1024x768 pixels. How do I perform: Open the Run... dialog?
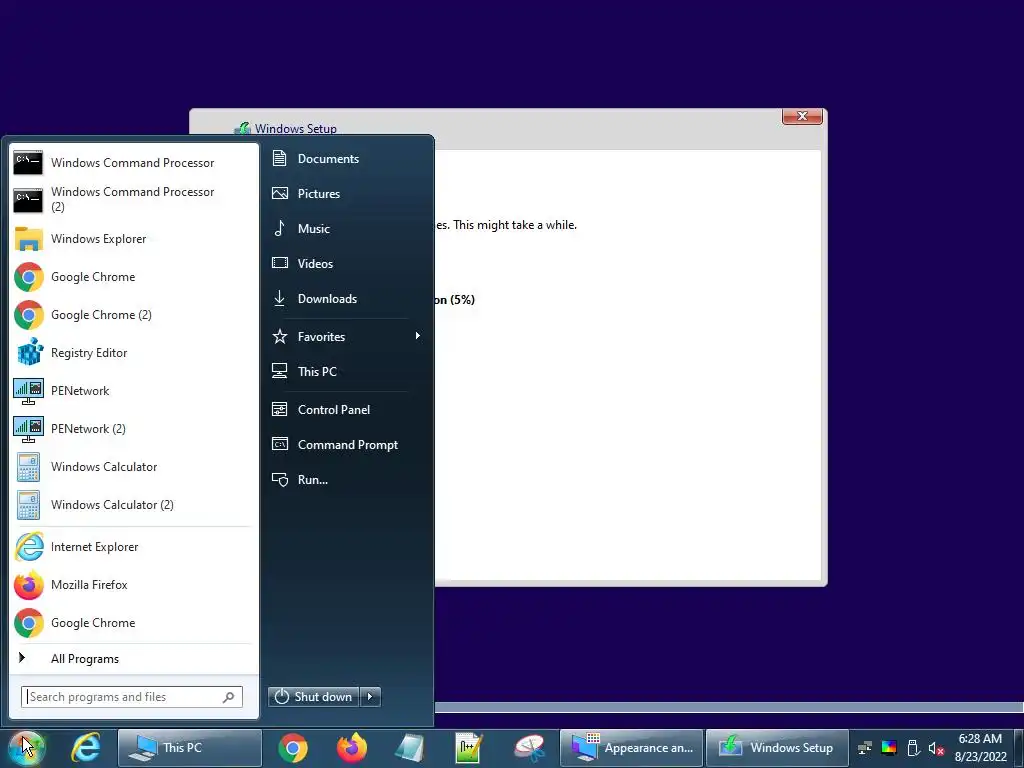coord(346,479)
